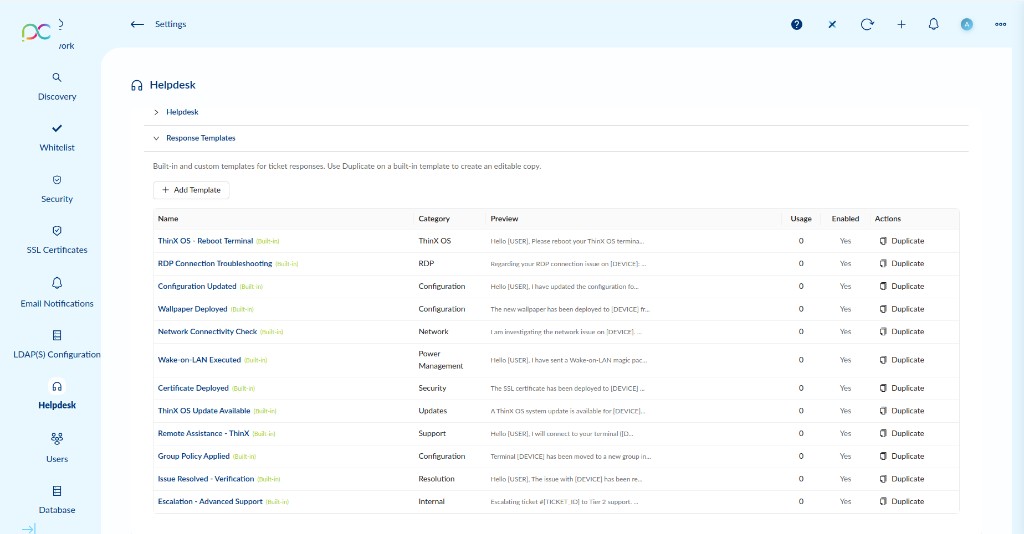Open the Remote Assistance - ThinX name
Viewport: 1024px width, 534px height.
click(203, 433)
